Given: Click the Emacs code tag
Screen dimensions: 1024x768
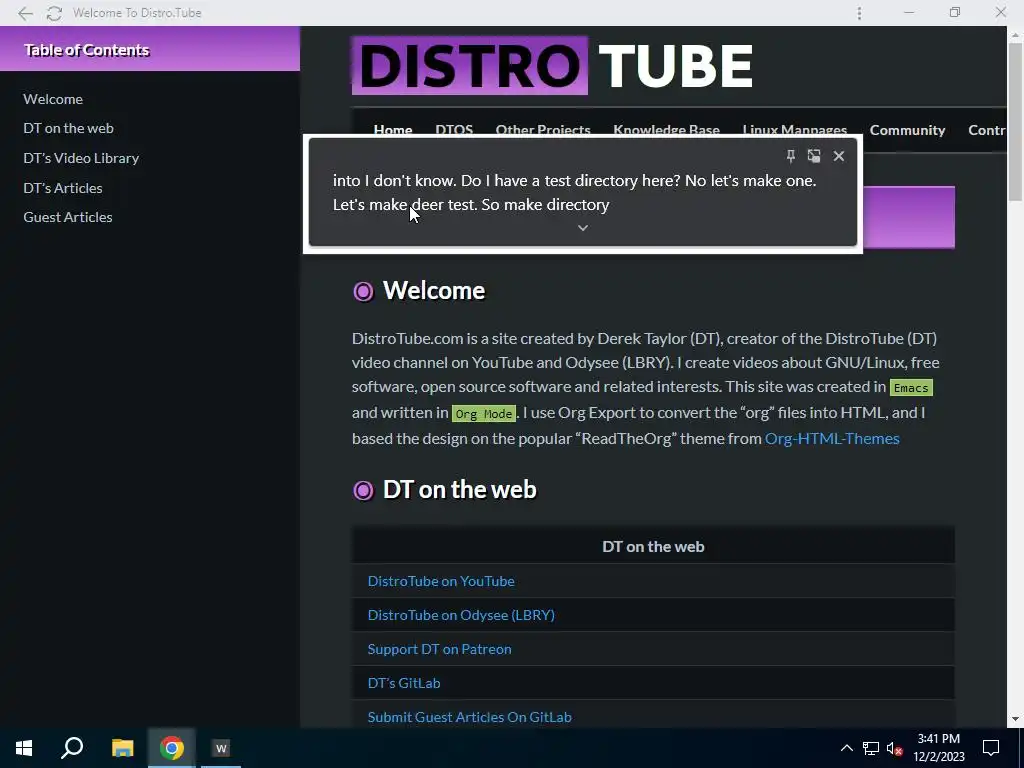Looking at the screenshot, I should click(911, 388).
